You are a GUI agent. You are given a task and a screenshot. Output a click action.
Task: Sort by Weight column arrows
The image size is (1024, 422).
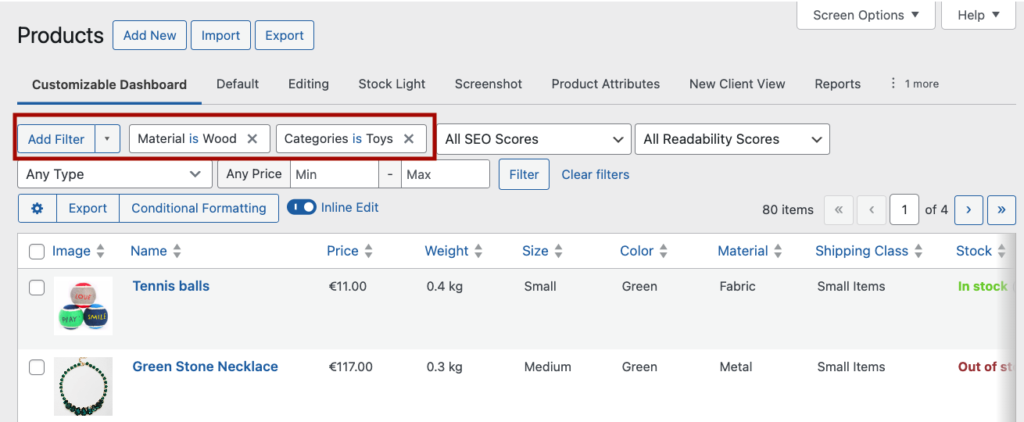point(479,251)
